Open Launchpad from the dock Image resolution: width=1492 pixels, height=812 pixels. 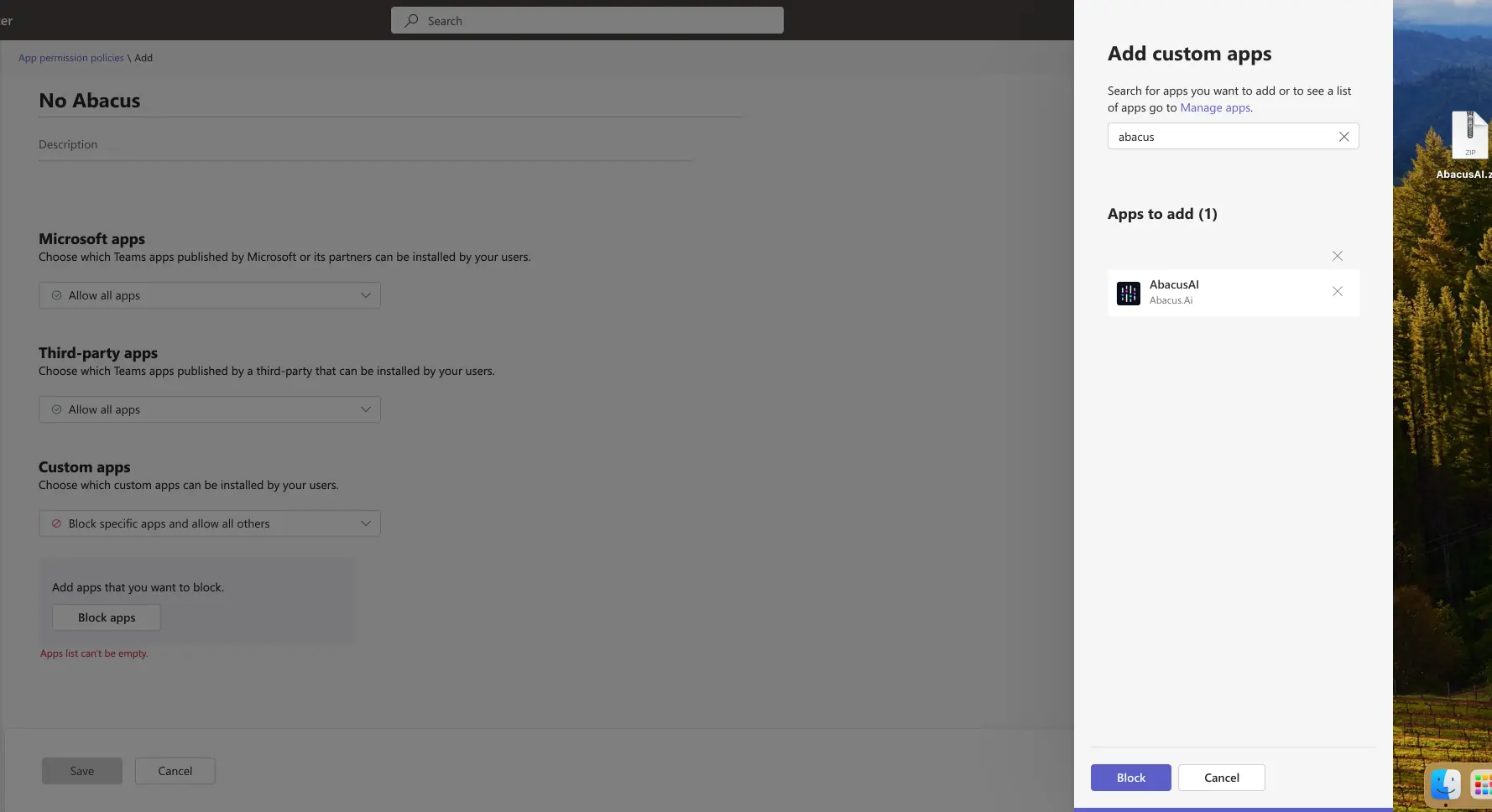click(1482, 785)
